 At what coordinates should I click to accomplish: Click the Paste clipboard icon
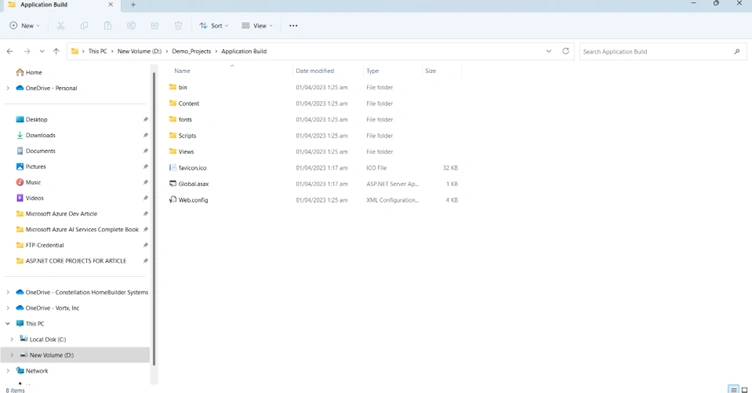click(107, 26)
